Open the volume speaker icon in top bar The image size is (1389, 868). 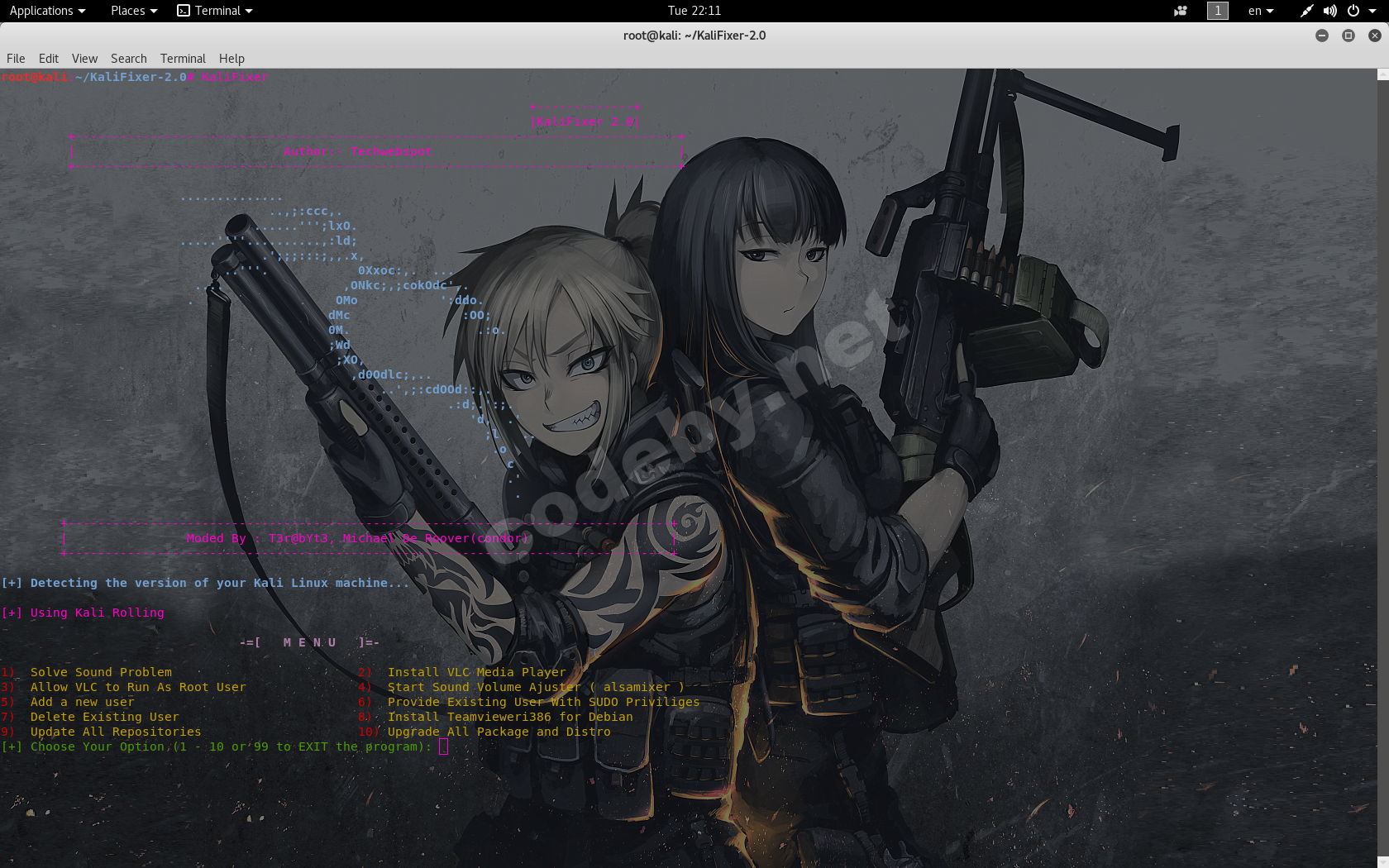[x=1329, y=11]
